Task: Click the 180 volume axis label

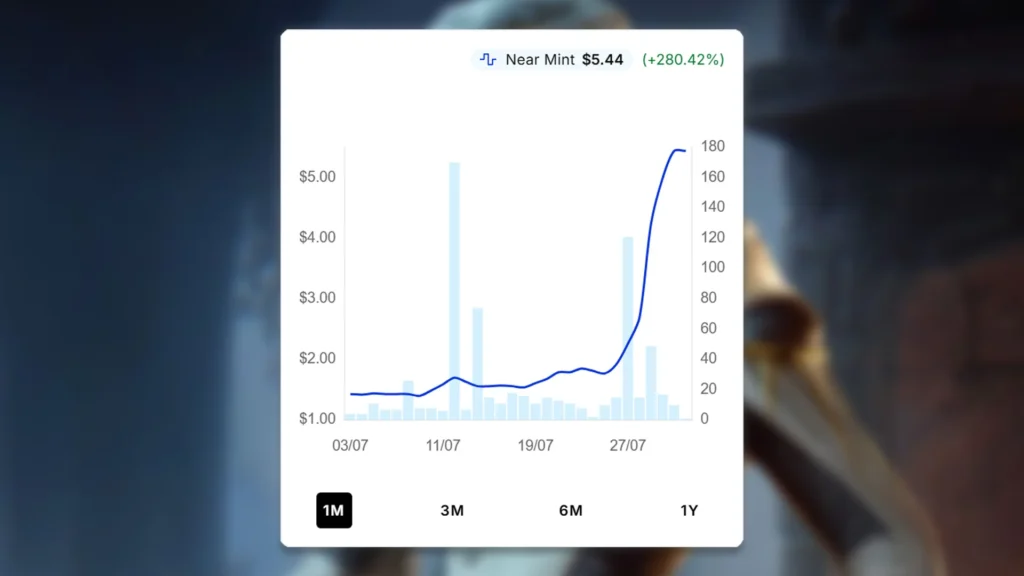Action: click(712, 147)
